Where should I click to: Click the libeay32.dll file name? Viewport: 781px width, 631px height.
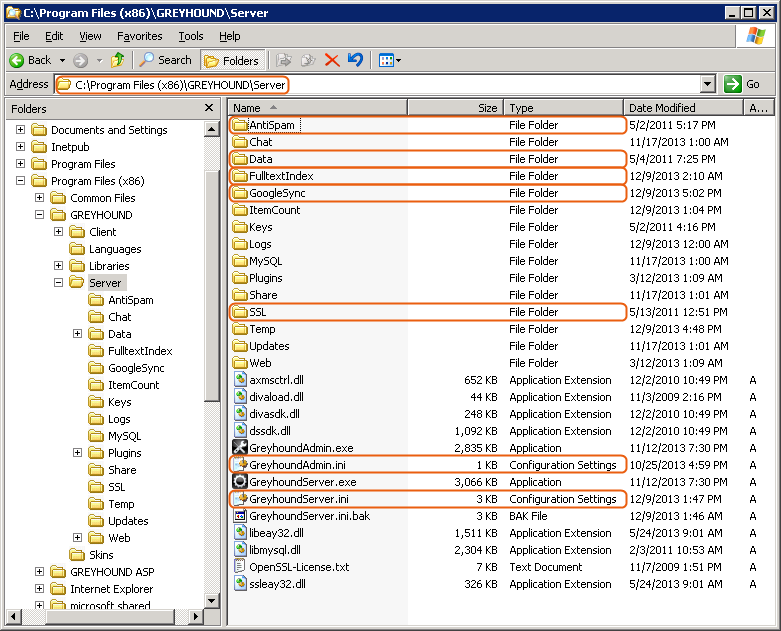(276, 533)
